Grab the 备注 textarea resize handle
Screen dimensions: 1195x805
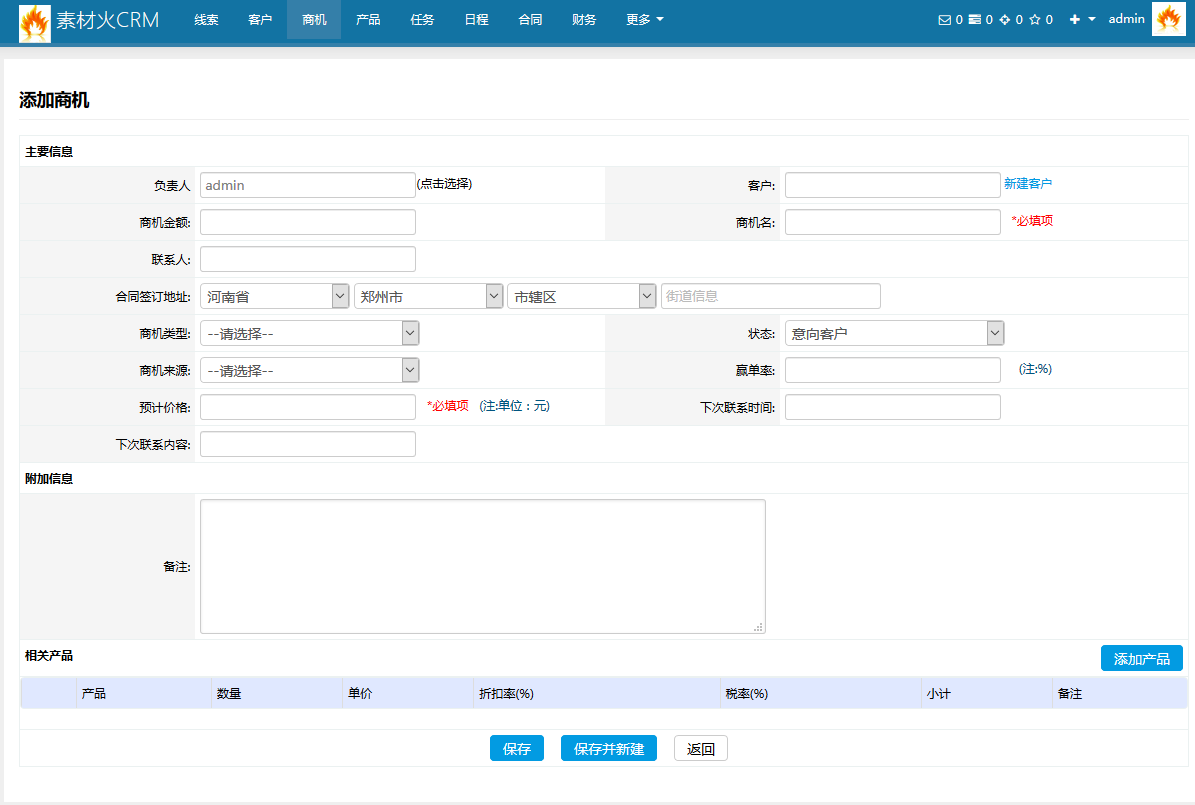click(758, 627)
